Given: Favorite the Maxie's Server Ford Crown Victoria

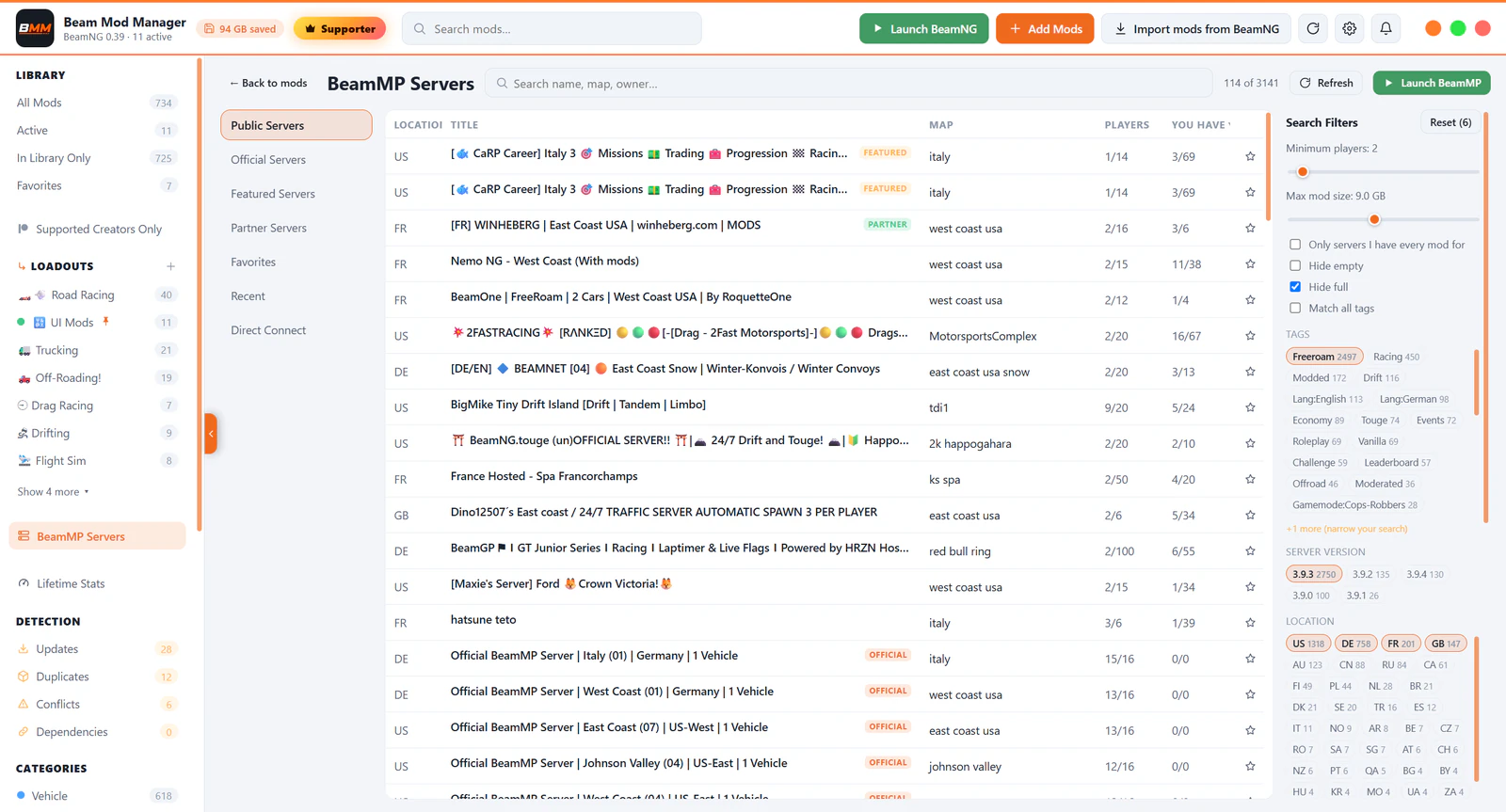Looking at the screenshot, I should [x=1250, y=587].
